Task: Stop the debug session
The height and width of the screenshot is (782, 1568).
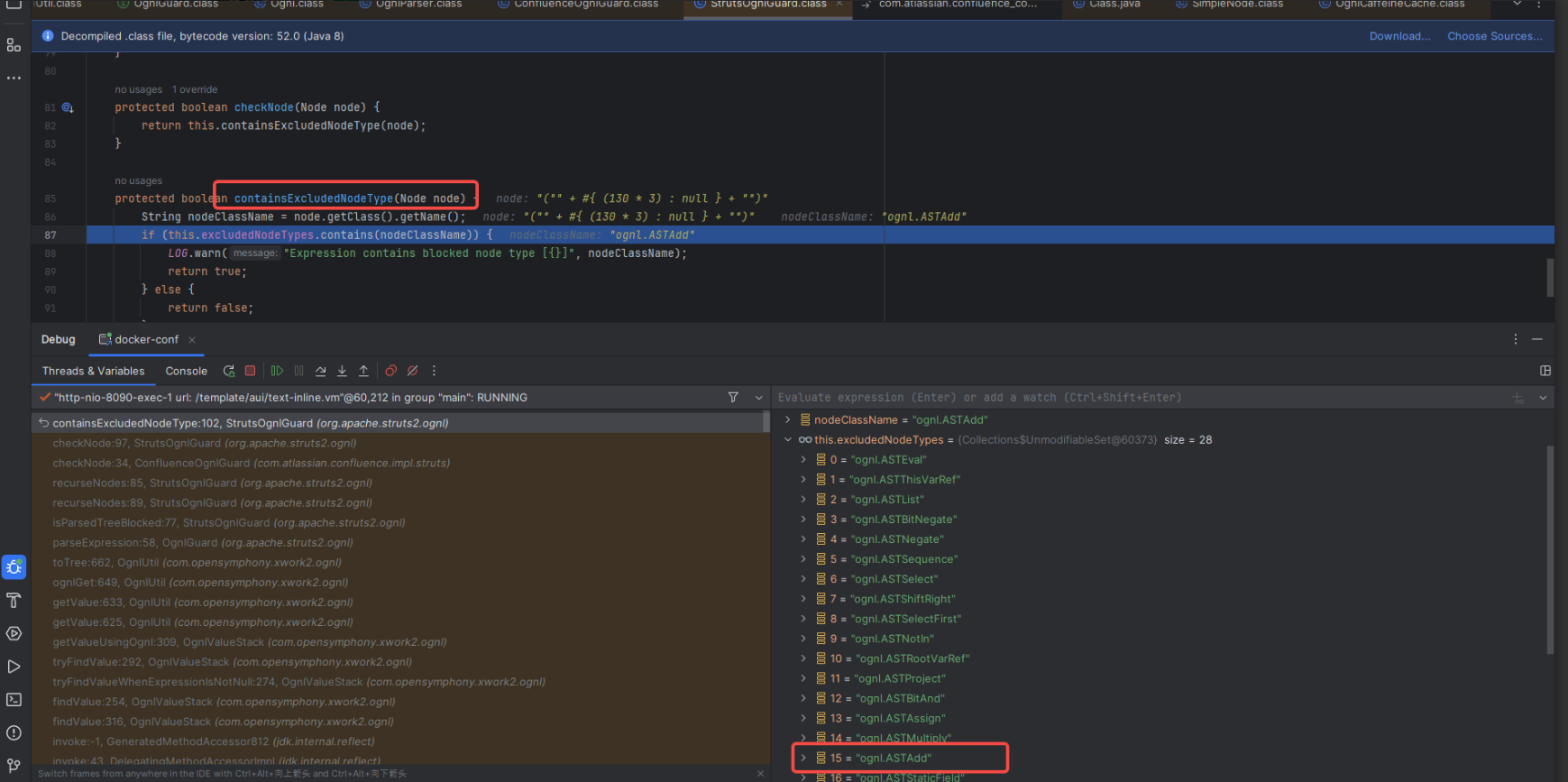Action: tap(251, 371)
